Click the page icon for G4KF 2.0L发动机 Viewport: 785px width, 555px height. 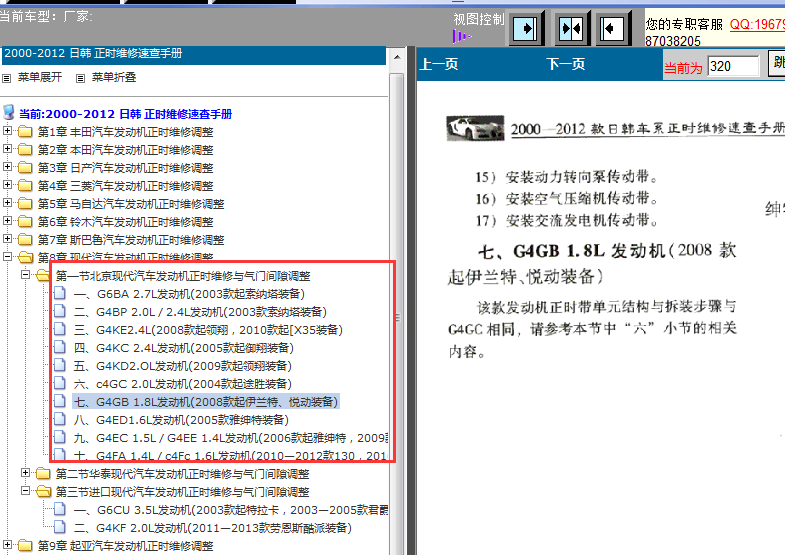[x=60, y=527]
